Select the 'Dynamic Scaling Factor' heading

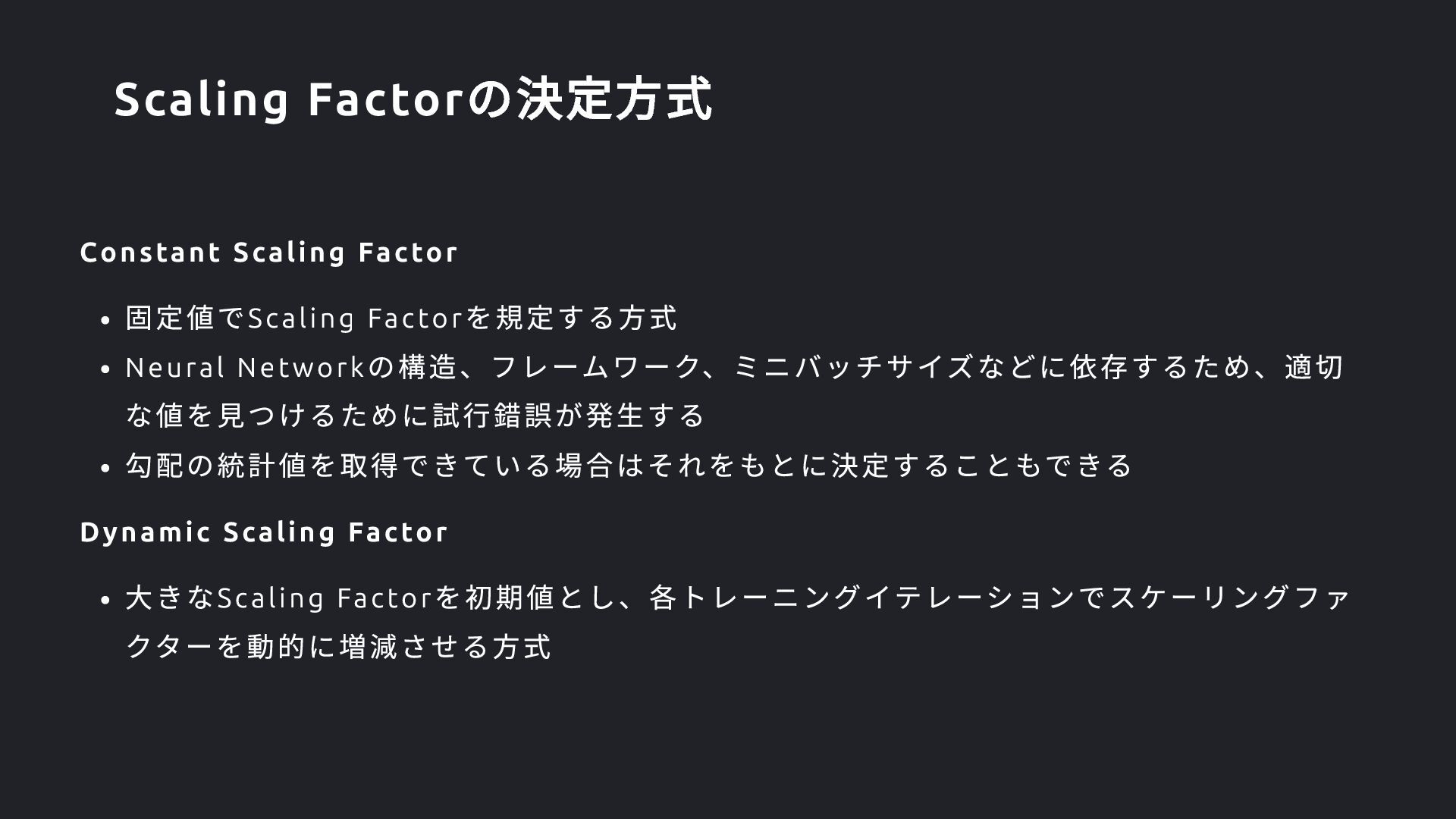(x=264, y=532)
